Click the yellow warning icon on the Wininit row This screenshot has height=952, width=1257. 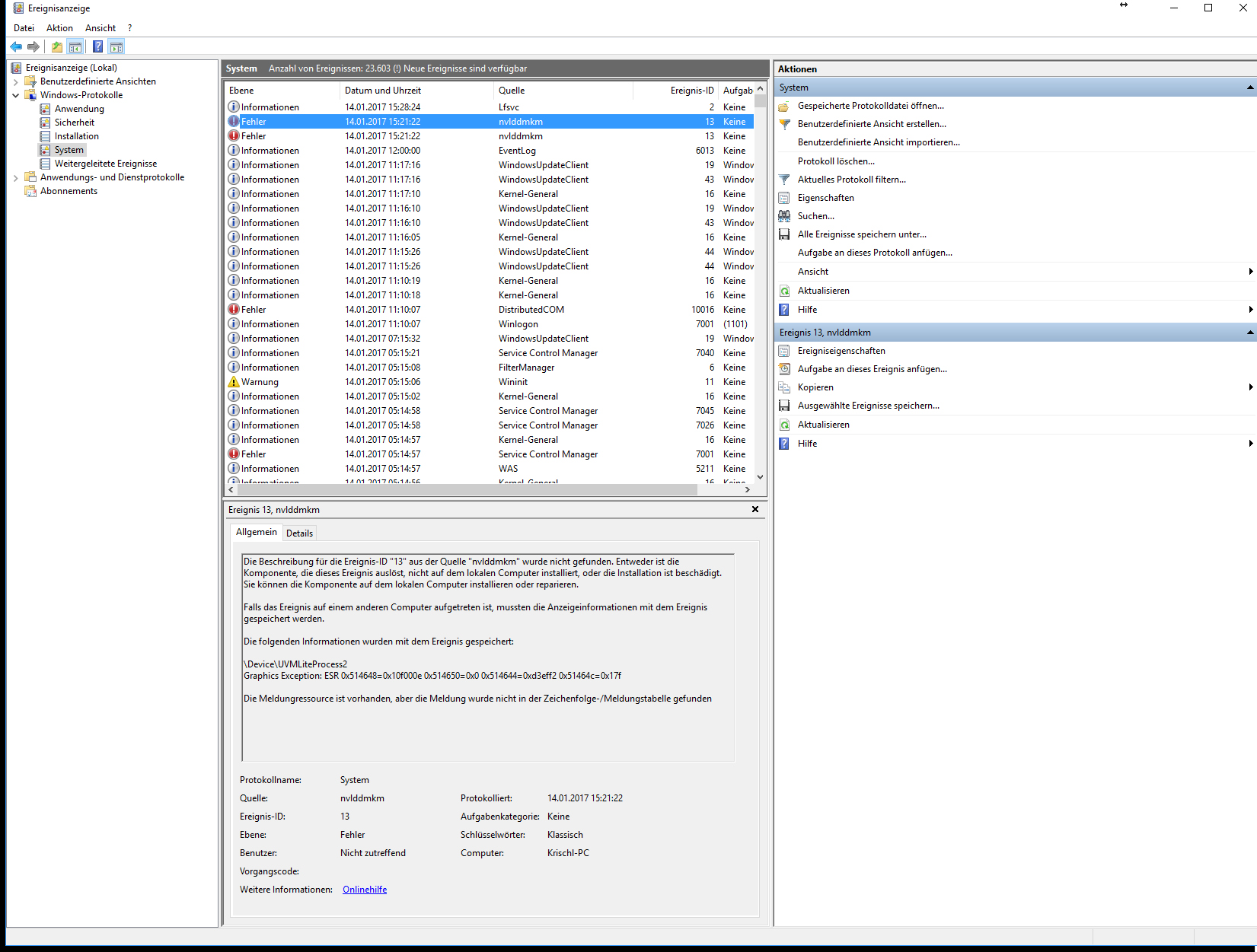[x=234, y=382]
